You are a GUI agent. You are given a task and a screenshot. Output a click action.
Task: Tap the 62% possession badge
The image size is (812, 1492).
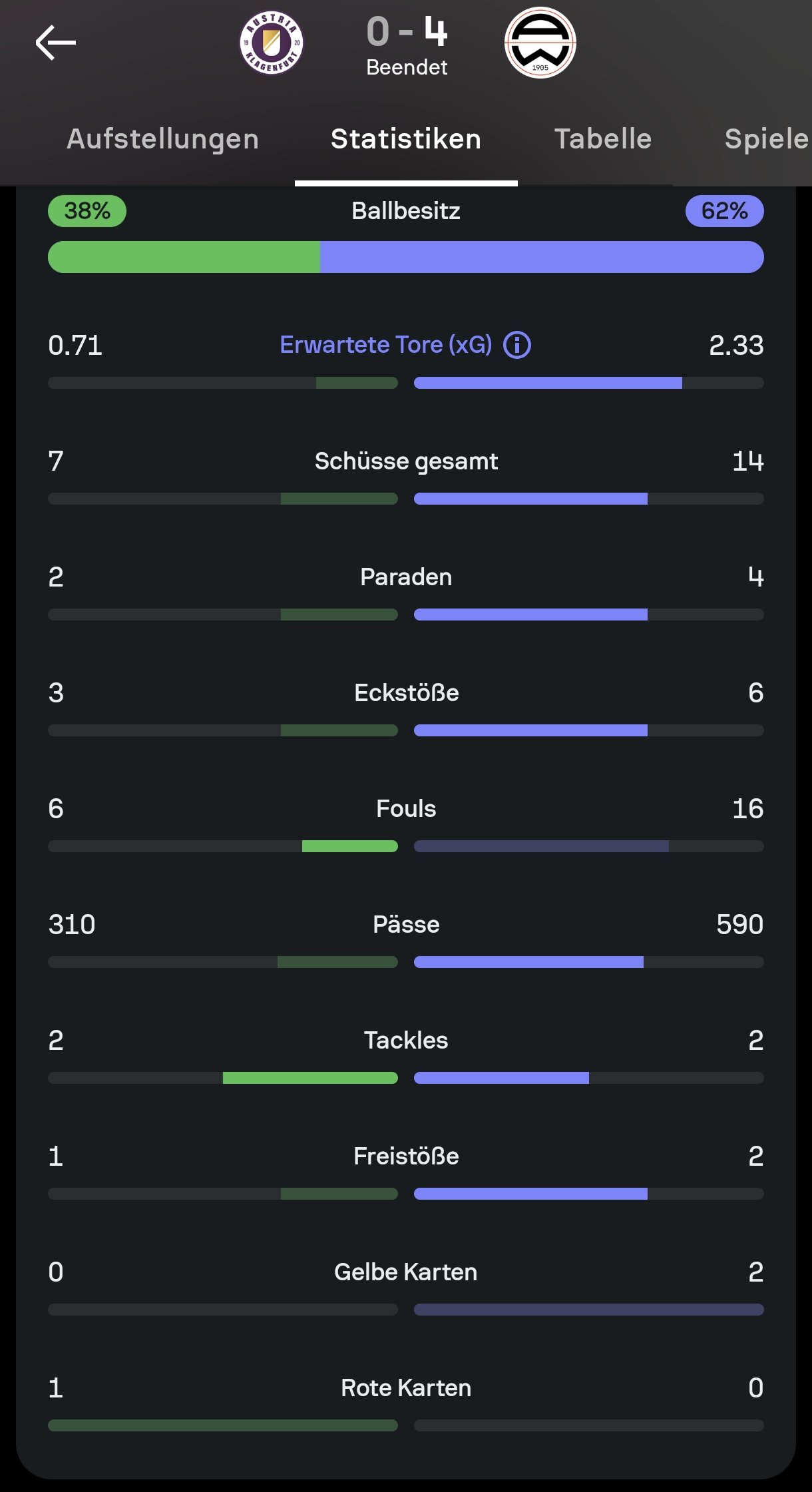coord(725,211)
